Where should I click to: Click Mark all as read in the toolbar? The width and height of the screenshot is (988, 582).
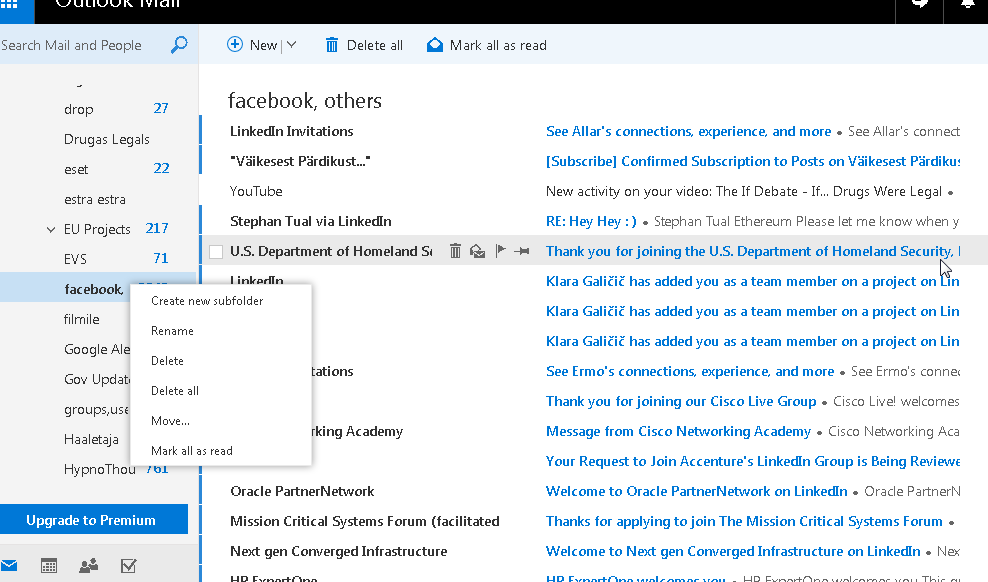(x=498, y=45)
